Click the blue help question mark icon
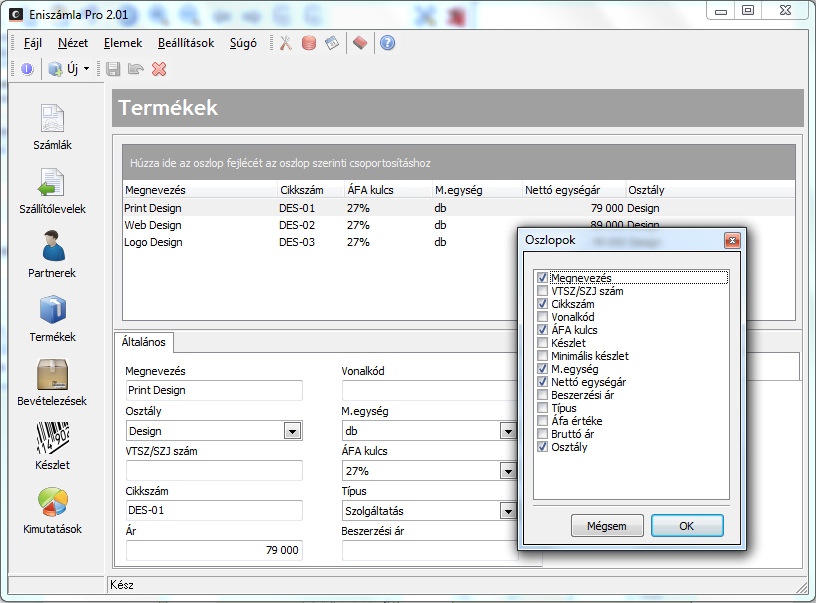 (x=387, y=43)
